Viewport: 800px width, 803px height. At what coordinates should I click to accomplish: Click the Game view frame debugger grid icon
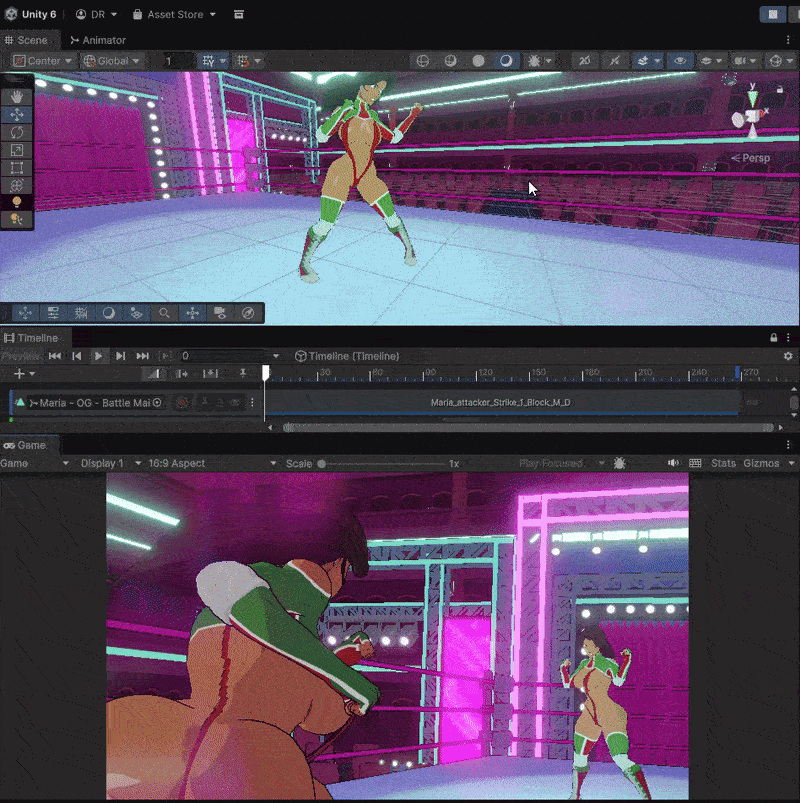click(x=695, y=463)
